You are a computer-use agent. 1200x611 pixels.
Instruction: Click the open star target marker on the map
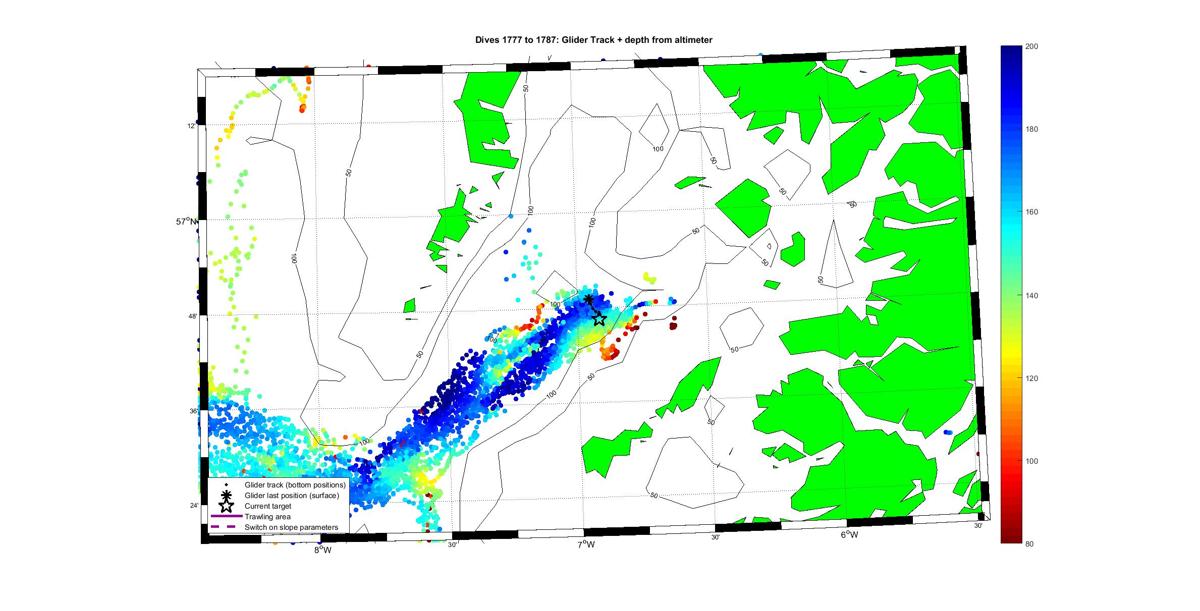click(x=599, y=318)
